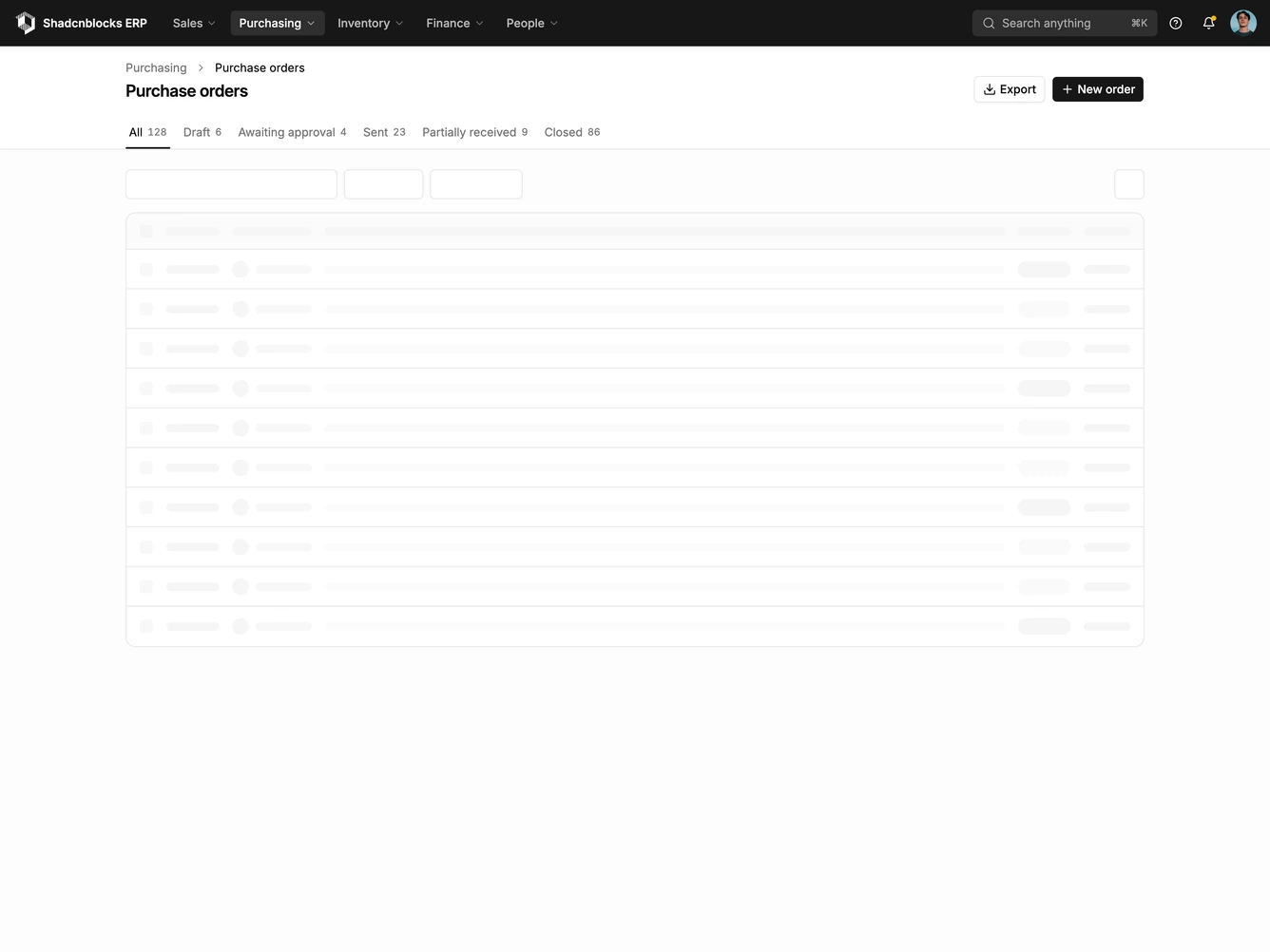Expand the People dropdown menu
Screen dimensions: 1270x952
tap(531, 23)
